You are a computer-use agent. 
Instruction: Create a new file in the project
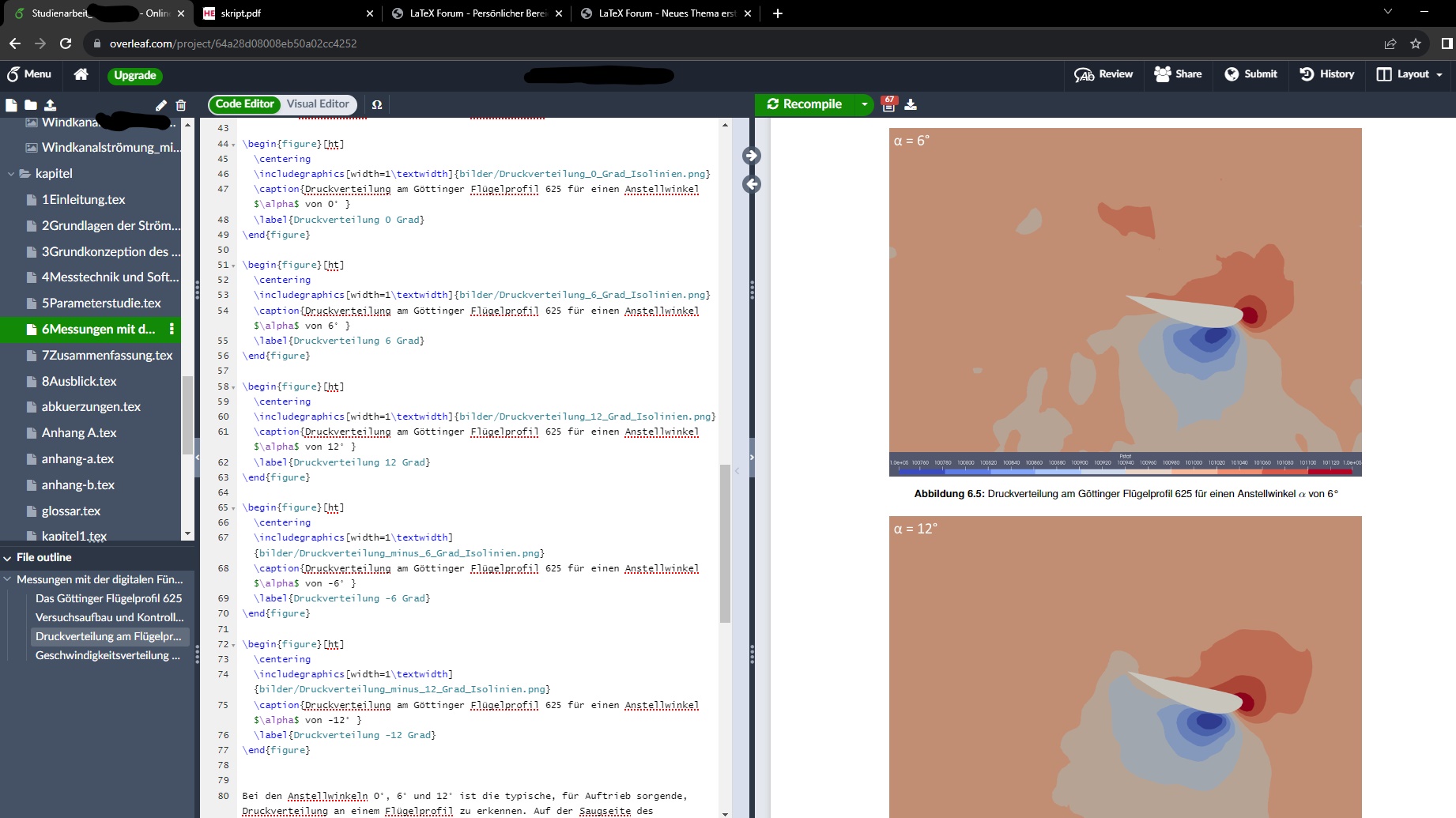(11, 105)
